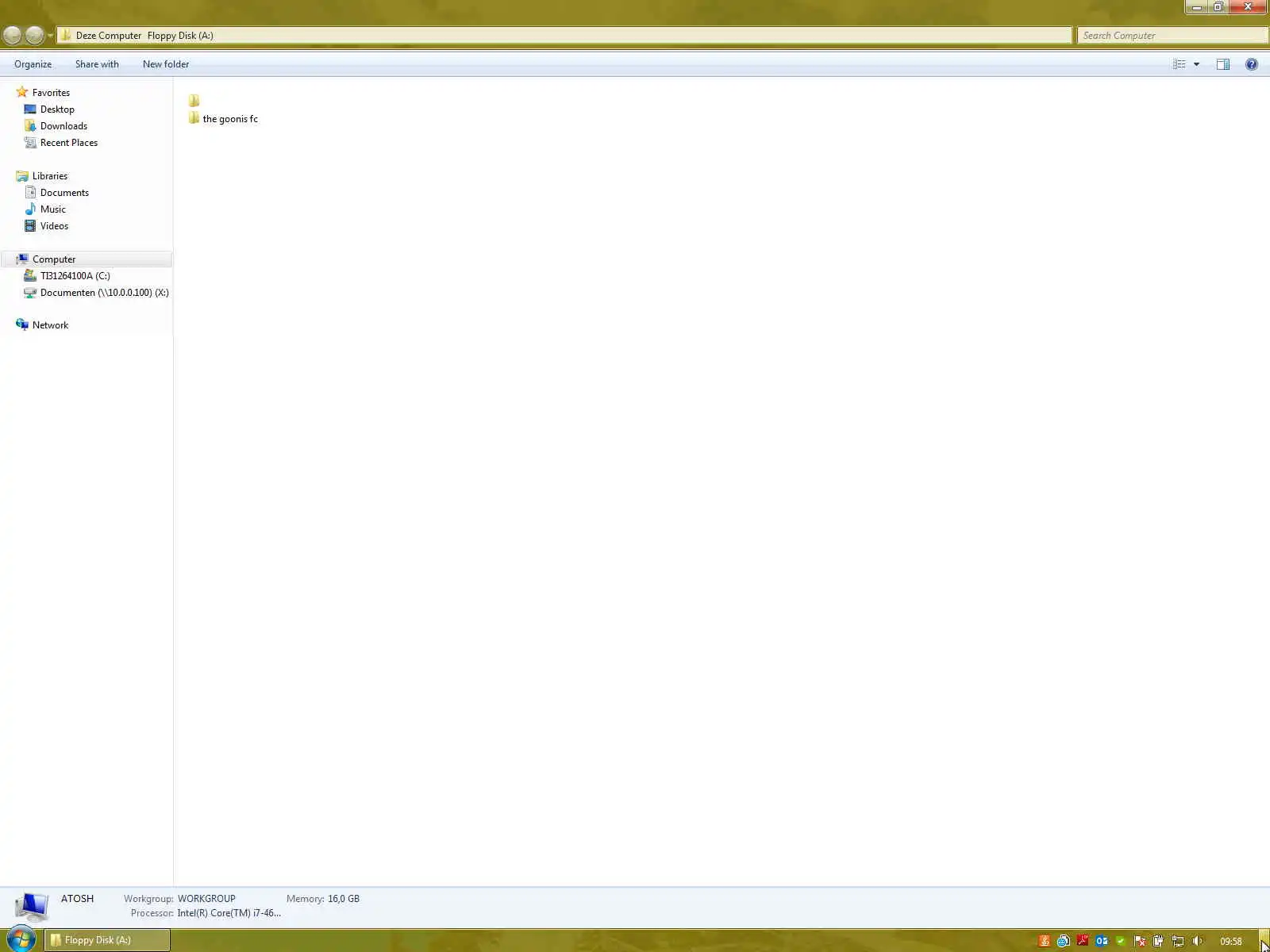Click the orange Java tray icon
1270x952 pixels.
coord(1045,941)
